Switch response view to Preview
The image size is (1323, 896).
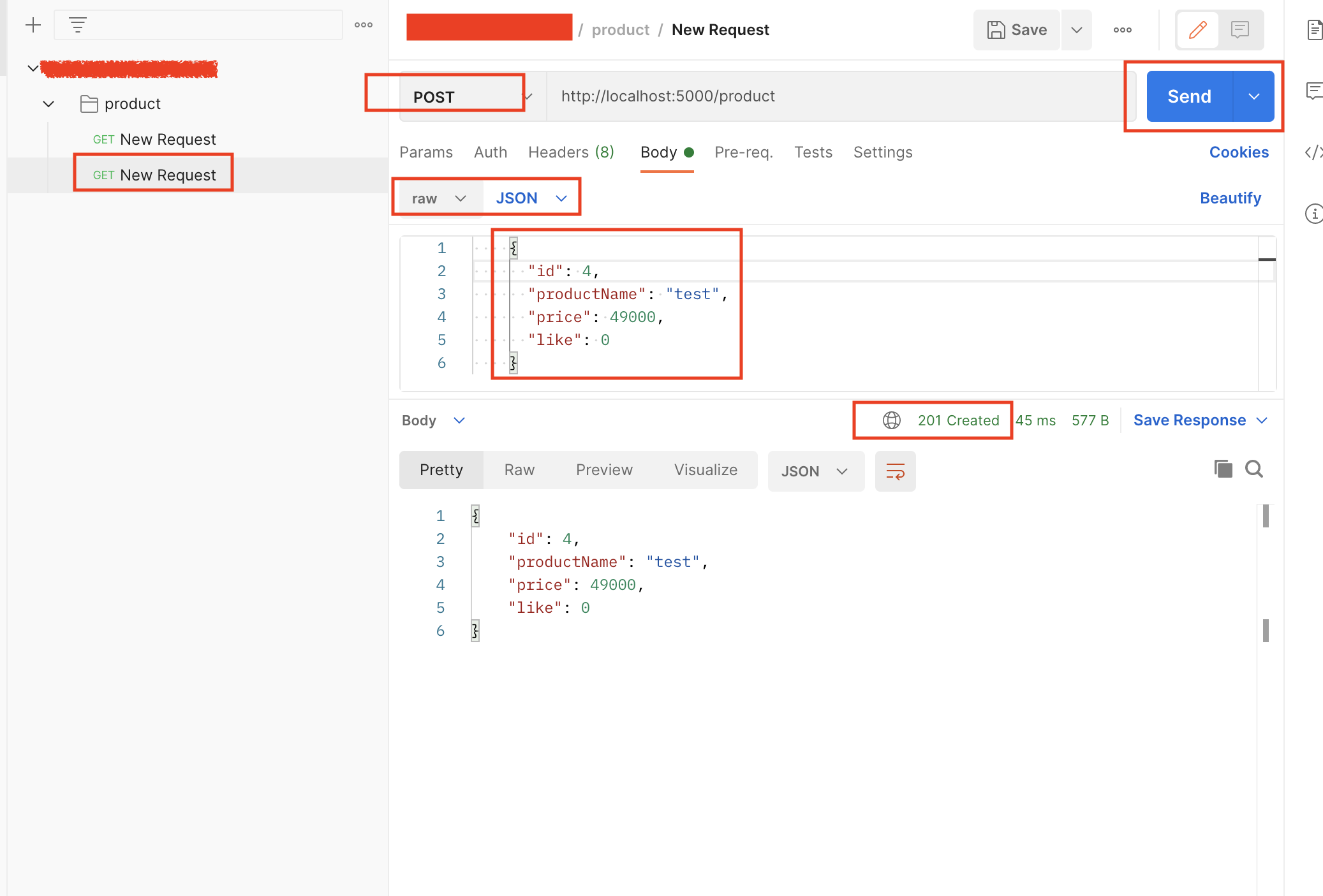coord(604,470)
